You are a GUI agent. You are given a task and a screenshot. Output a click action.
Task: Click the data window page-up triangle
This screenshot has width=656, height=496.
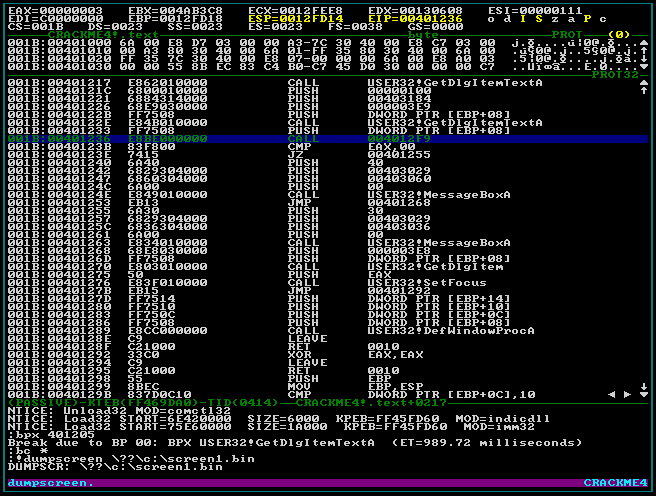tap(644, 43)
